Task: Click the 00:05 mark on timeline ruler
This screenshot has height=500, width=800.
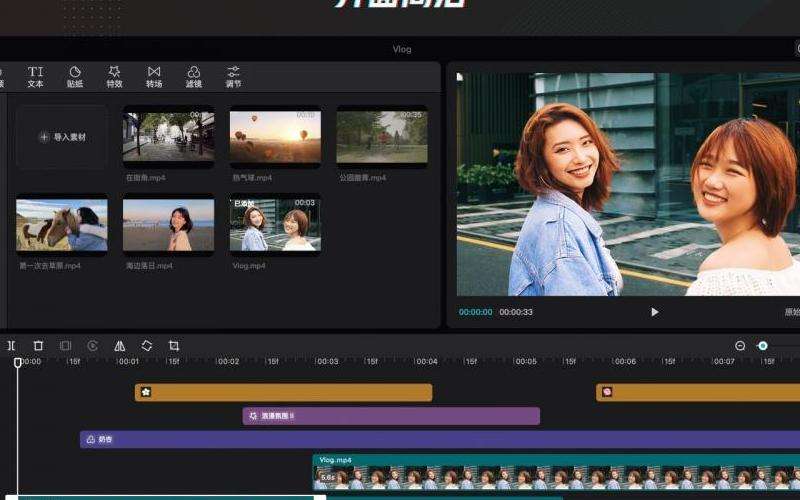Action: (x=526, y=361)
